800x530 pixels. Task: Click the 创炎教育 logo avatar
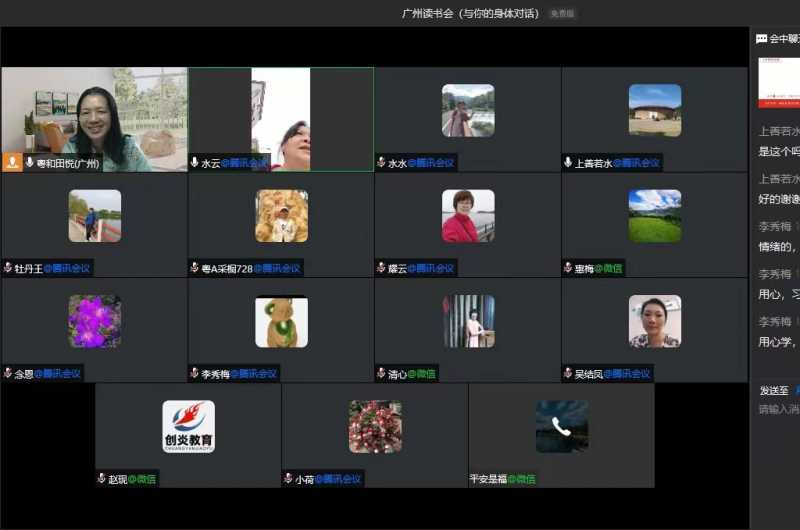(x=188, y=427)
